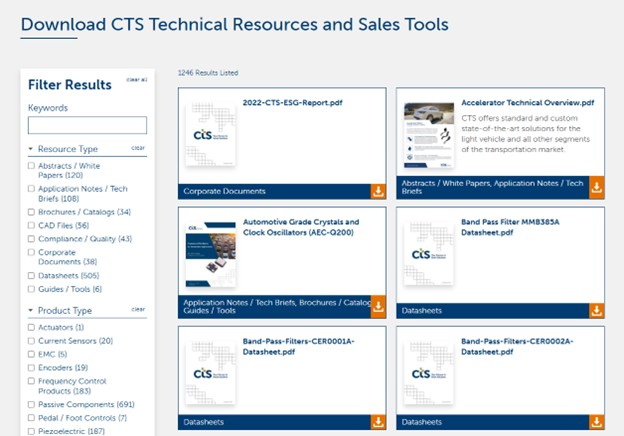Viewport: 624px width, 436px height.
Task: Tick Guides / Tools (6) checkbox
Action: pos(31,289)
